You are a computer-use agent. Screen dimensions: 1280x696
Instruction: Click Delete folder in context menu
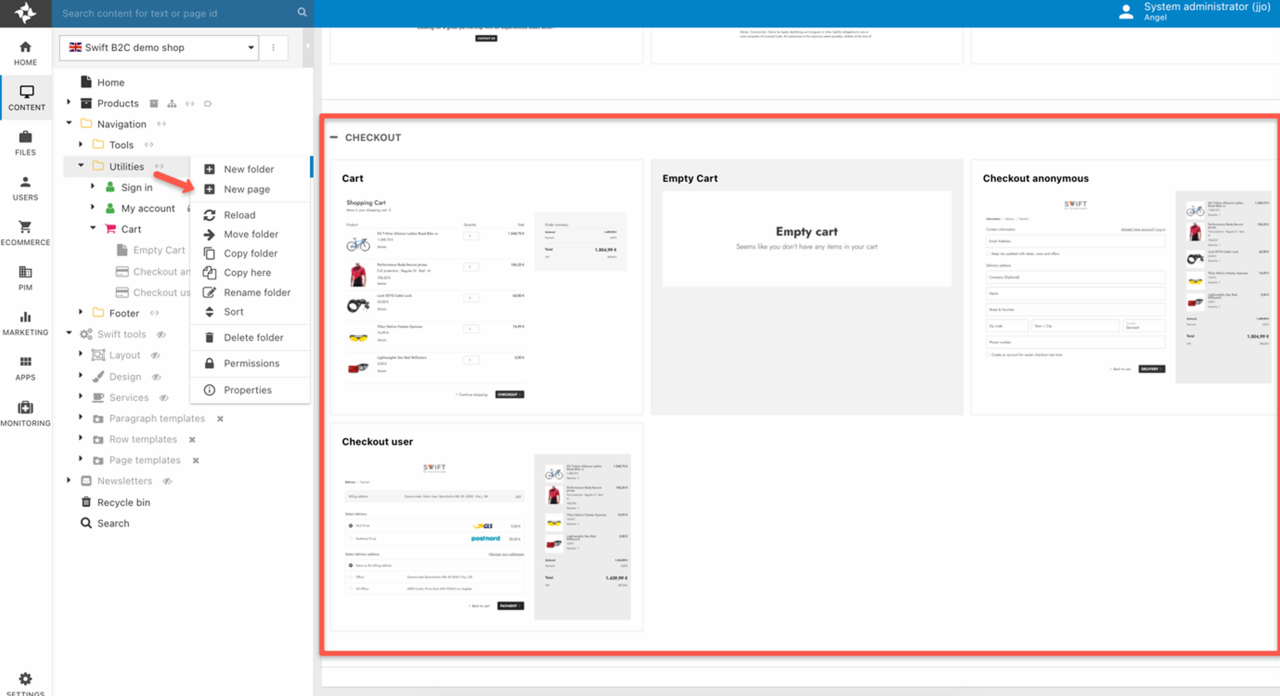pos(253,337)
